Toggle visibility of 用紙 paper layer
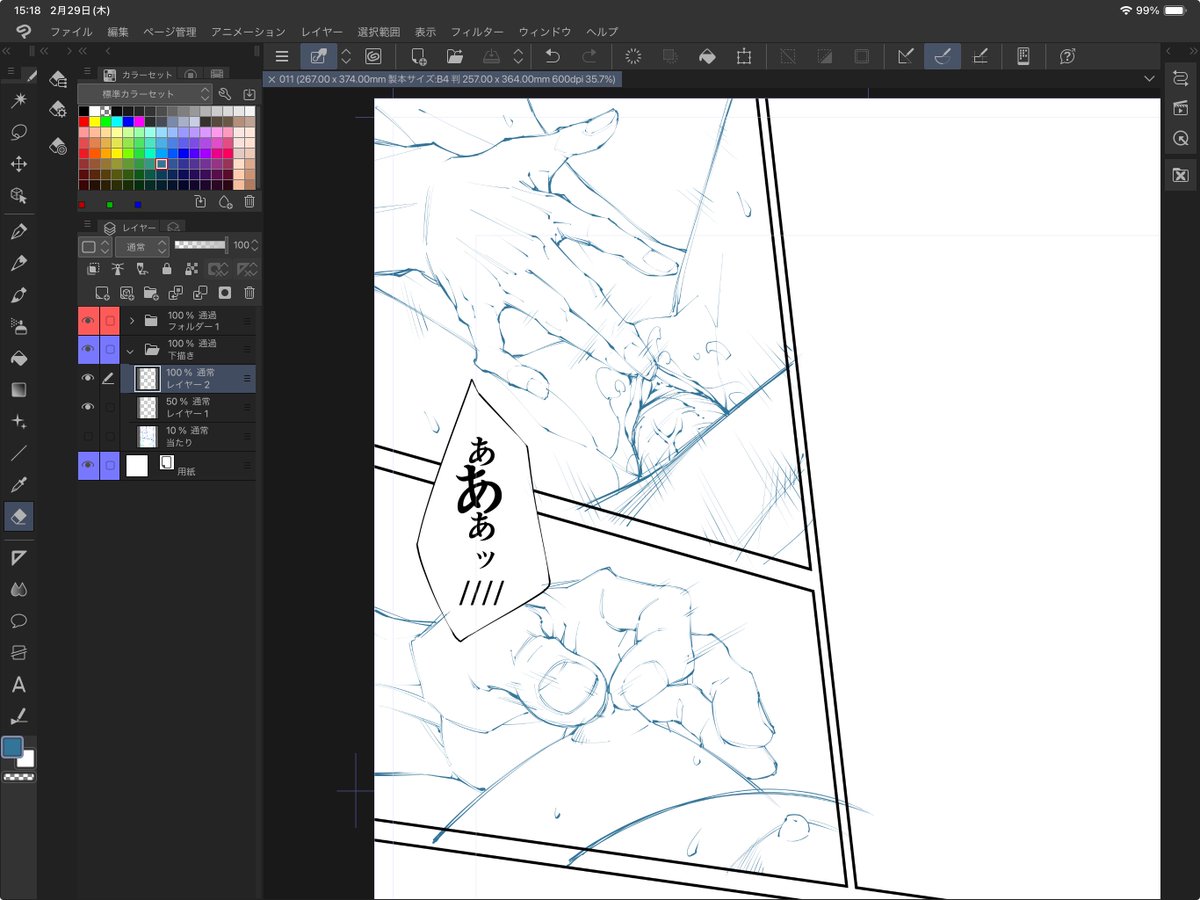 point(88,465)
